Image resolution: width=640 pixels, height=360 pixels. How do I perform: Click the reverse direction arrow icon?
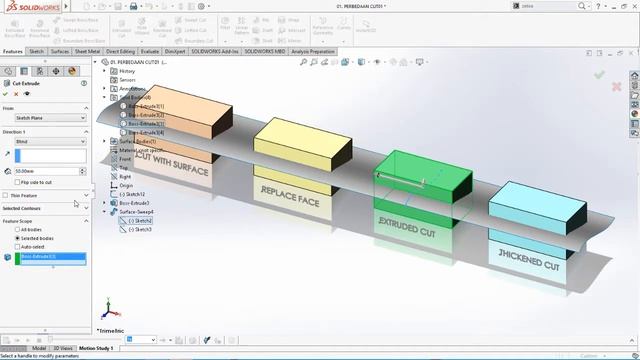pyautogui.click(x=7, y=154)
